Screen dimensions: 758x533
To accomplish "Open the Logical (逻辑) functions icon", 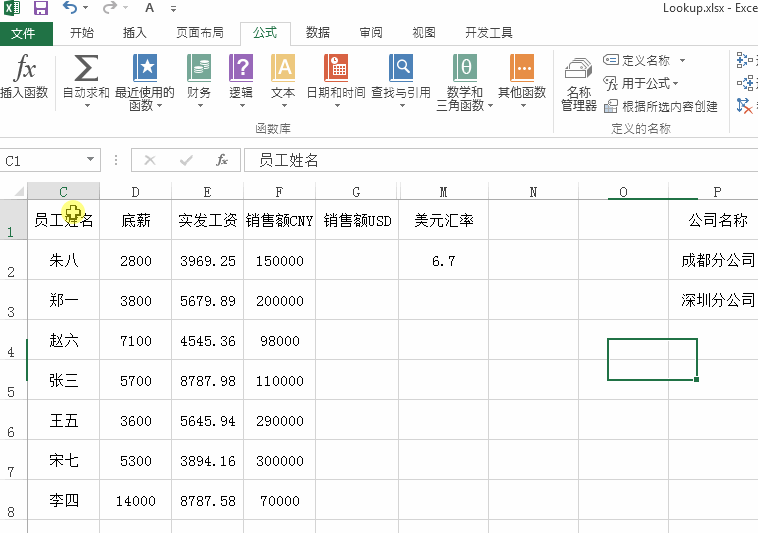I will tap(241, 69).
